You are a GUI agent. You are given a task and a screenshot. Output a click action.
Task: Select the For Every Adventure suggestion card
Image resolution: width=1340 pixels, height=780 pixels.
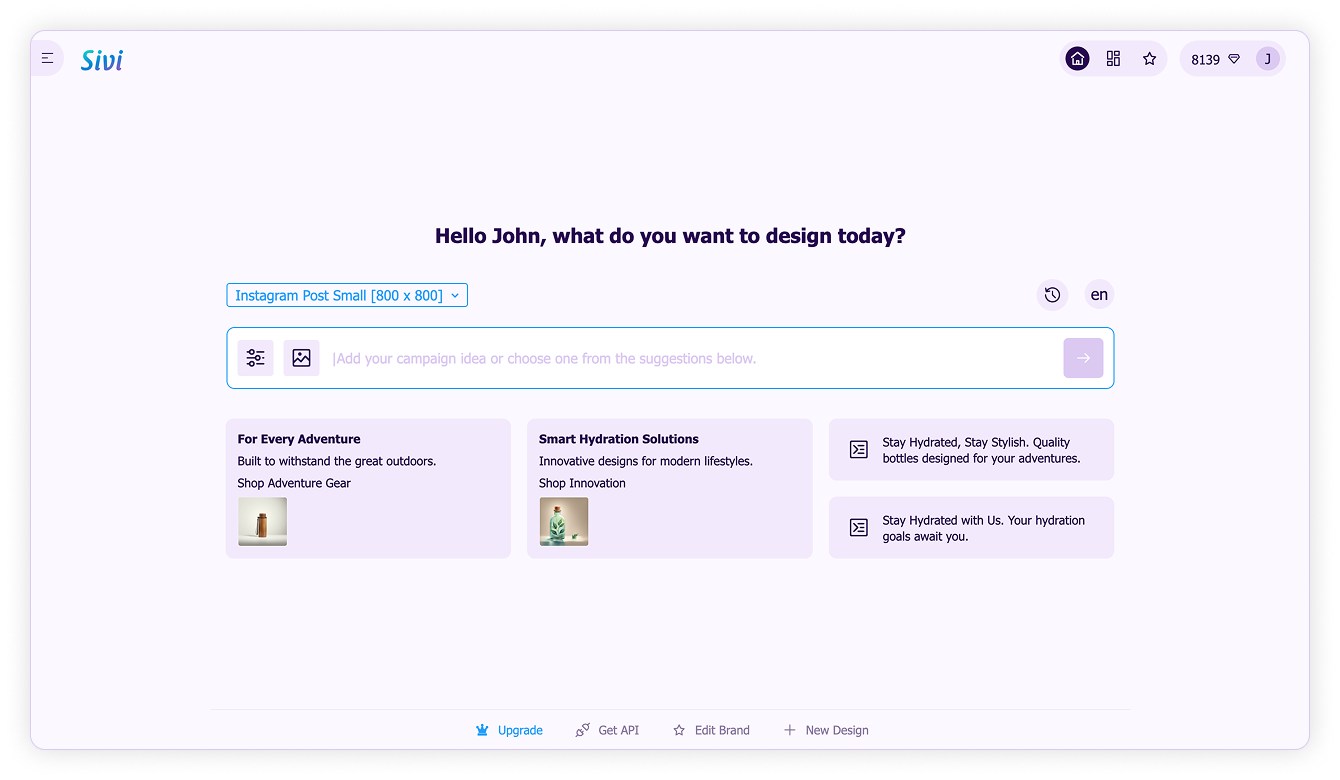point(368,488)
